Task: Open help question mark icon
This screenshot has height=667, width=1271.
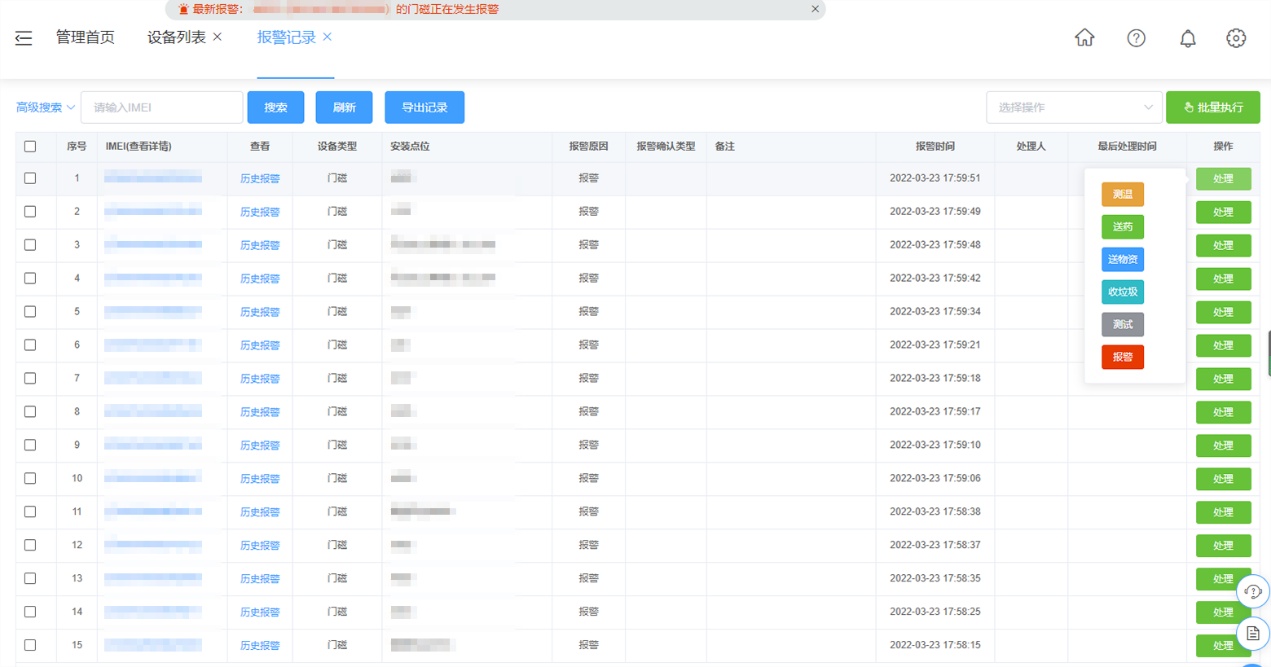Action: [x=1136, y=38]
